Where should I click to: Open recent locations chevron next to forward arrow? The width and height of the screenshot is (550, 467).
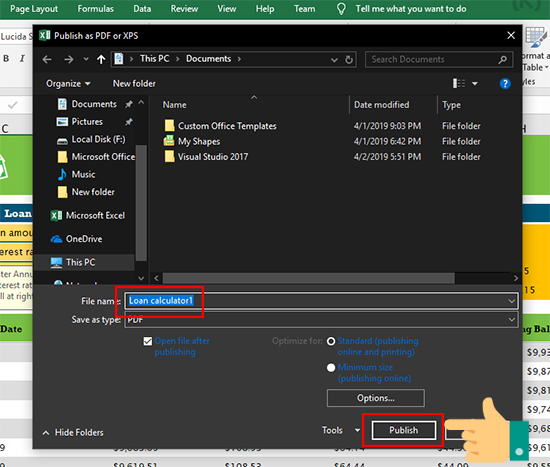[x=86, y=59]
